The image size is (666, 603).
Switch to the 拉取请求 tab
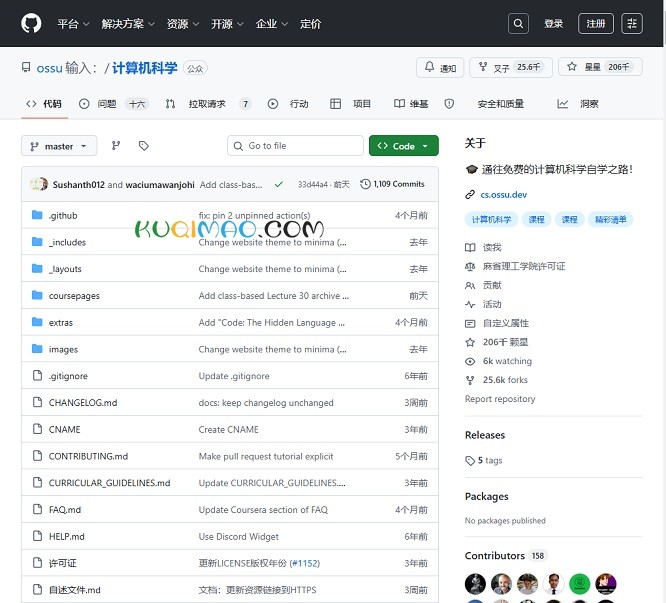[x=208, y=104]
